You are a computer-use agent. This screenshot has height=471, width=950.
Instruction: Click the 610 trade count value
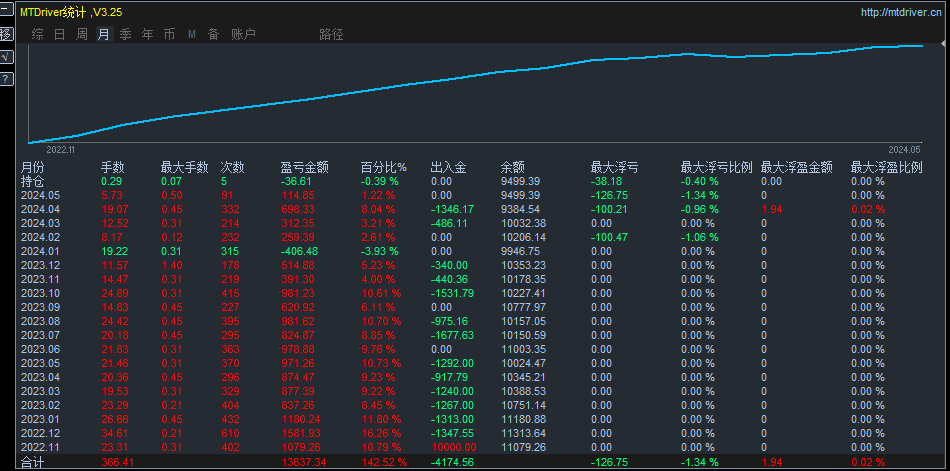(230, 433)
